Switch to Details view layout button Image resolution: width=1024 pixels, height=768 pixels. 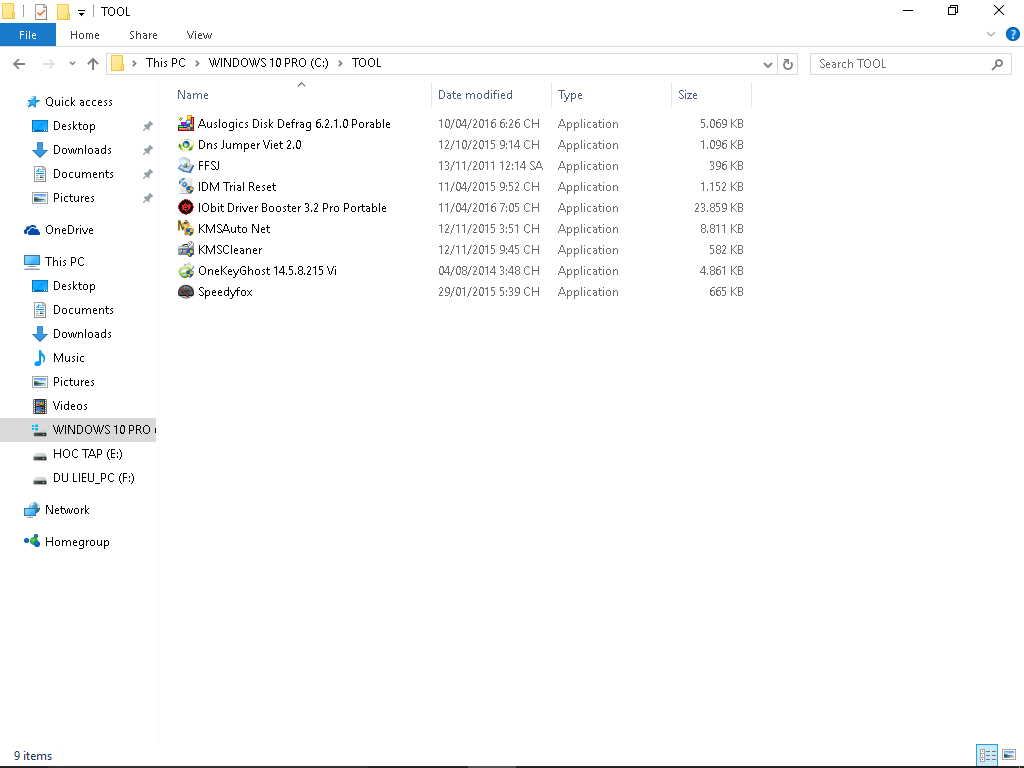(987, 755)
